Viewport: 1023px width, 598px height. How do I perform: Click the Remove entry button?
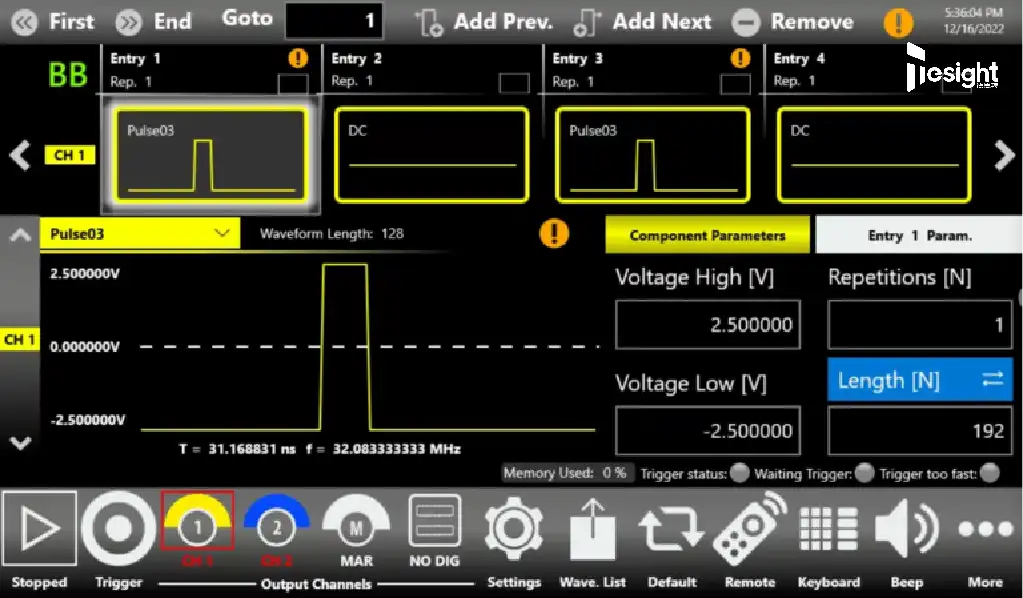click(793, 21)
